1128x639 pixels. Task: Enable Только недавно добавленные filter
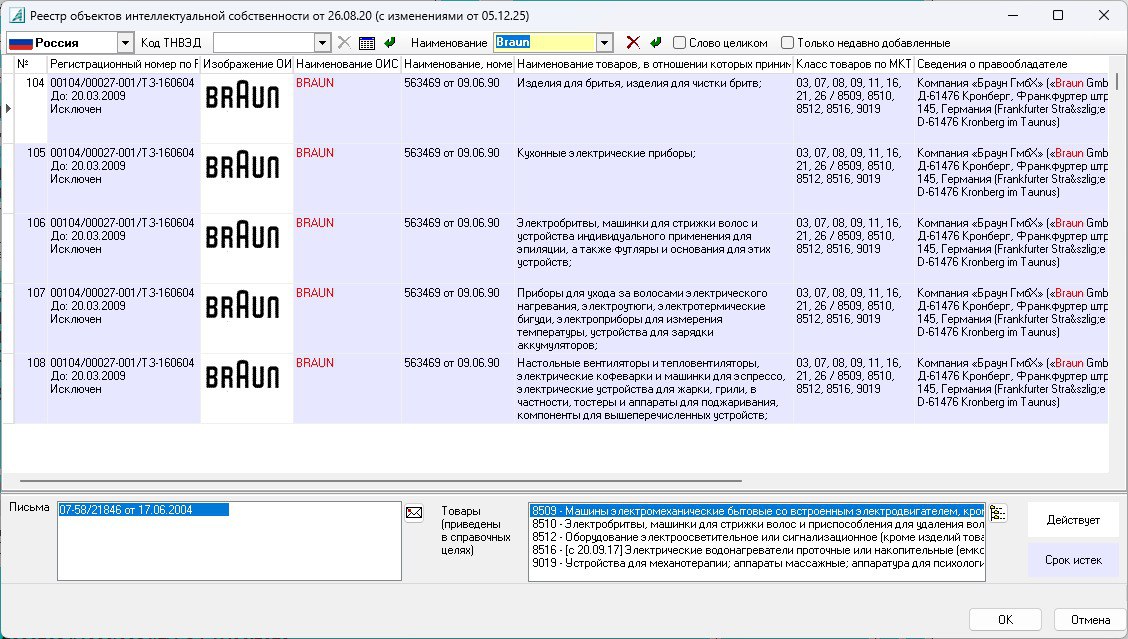click(788, 42)
